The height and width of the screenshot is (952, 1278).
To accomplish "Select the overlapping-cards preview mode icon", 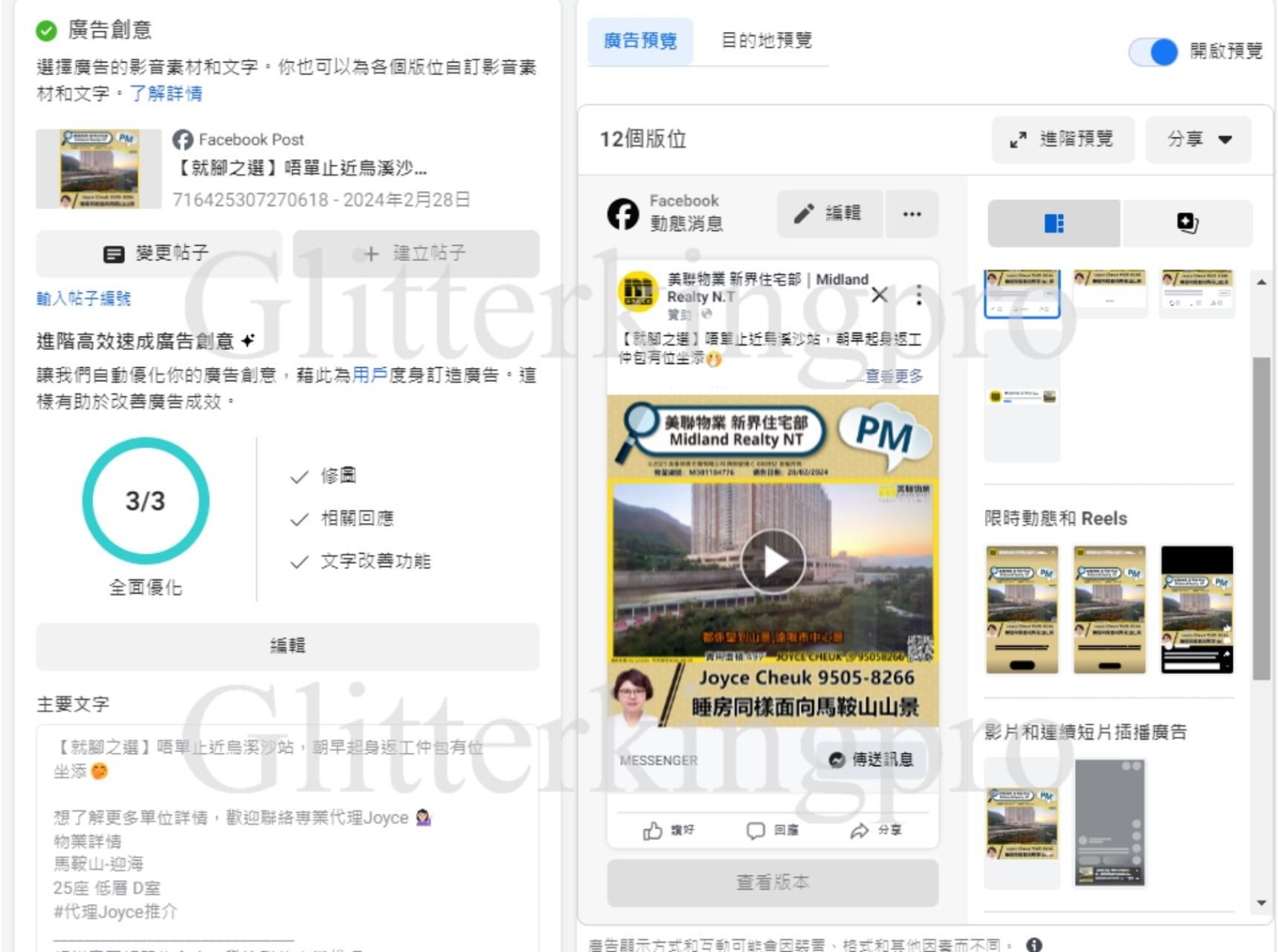I will point(1187,223).
